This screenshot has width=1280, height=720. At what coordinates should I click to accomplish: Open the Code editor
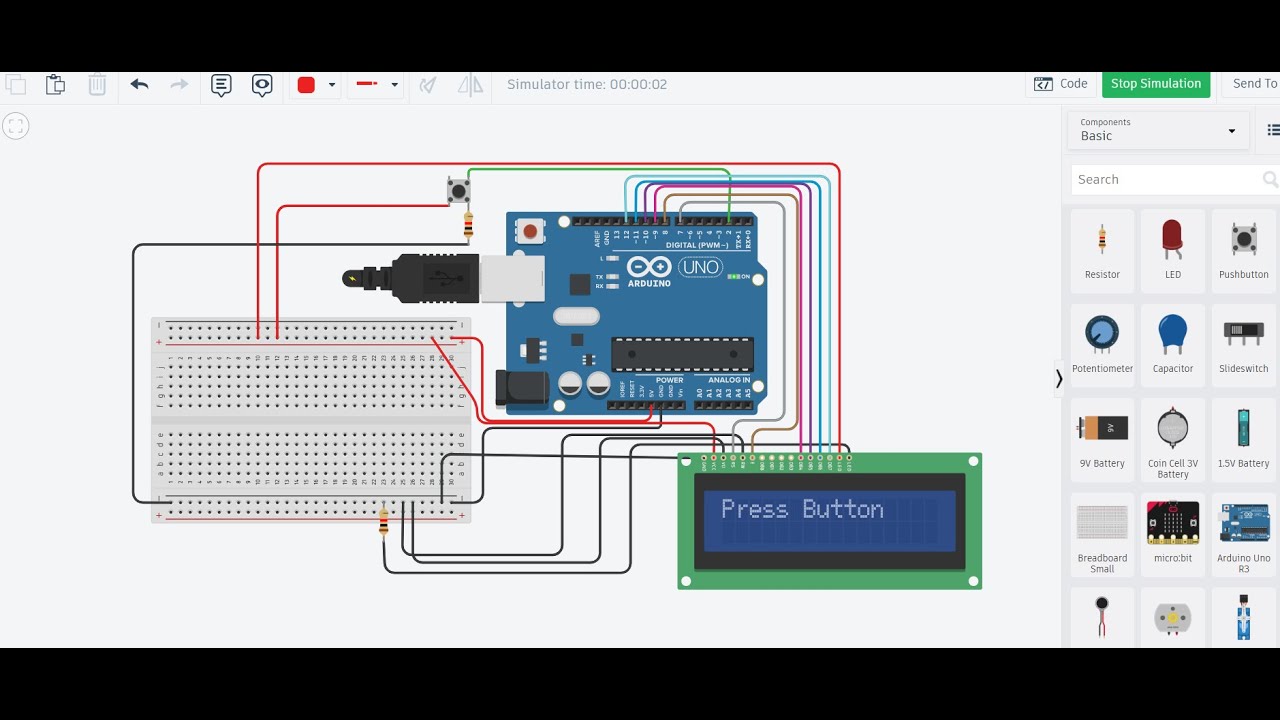point(1061,84)
